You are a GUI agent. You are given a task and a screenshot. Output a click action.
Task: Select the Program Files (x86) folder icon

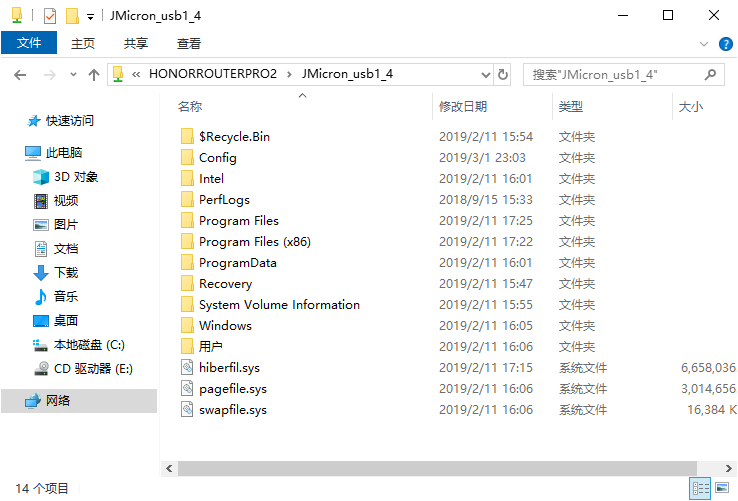[x=187, y=242]
